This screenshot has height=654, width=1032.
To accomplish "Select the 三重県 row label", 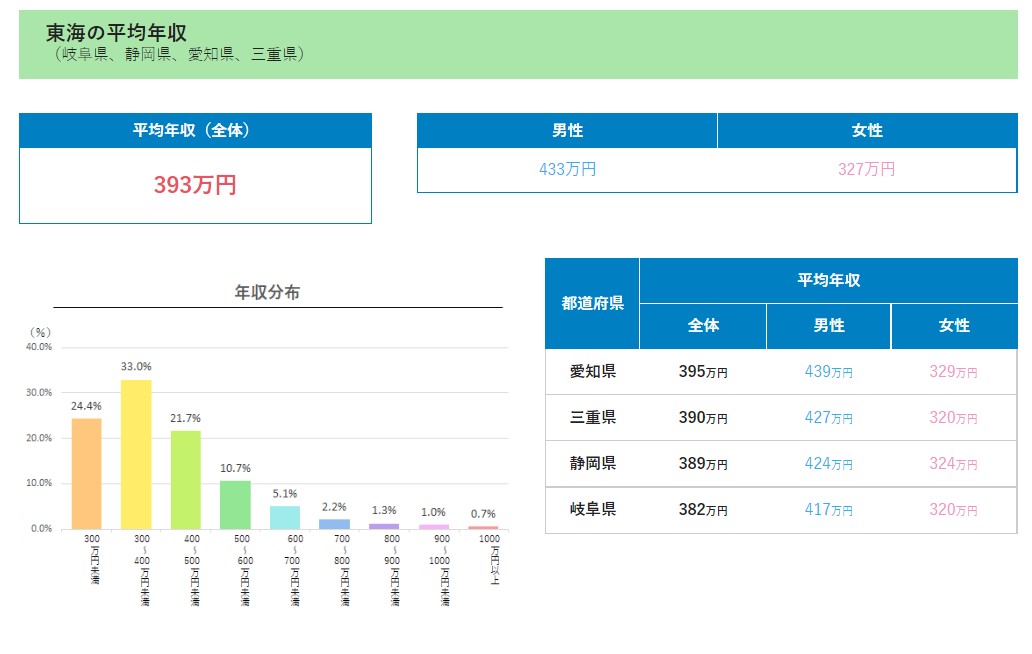I will 592,417.
